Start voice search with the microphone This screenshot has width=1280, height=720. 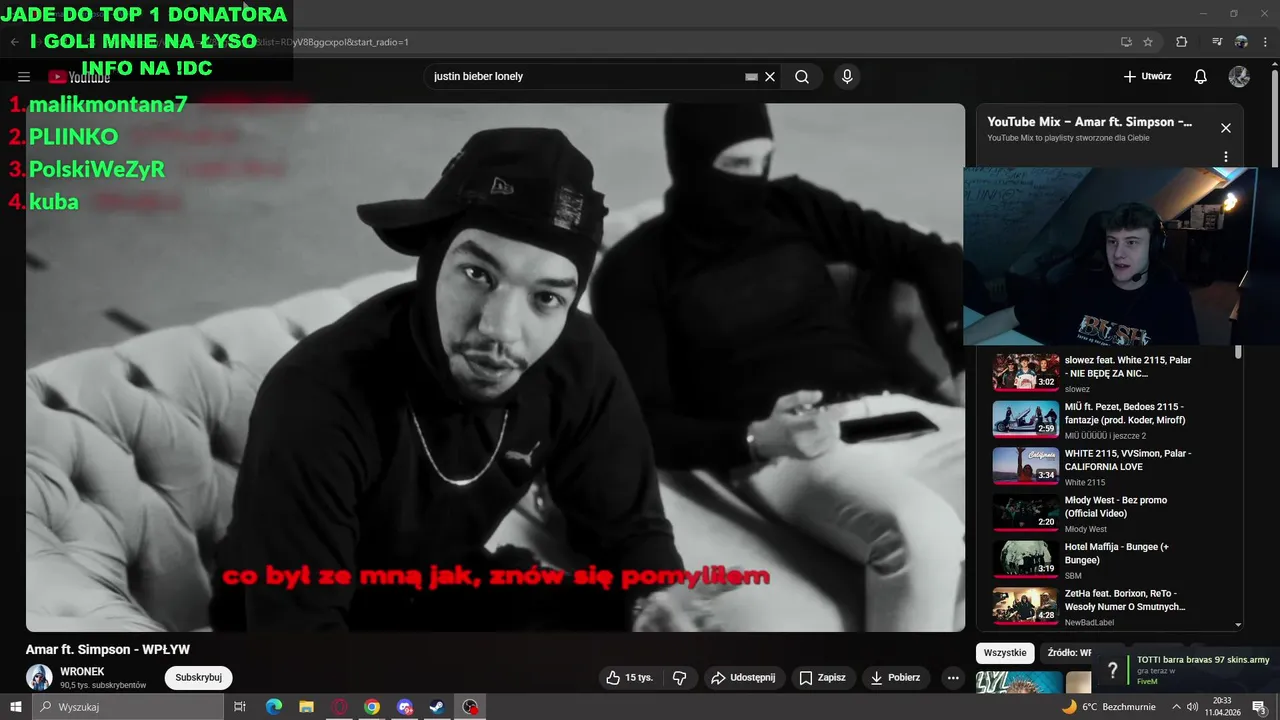point(847,77)
